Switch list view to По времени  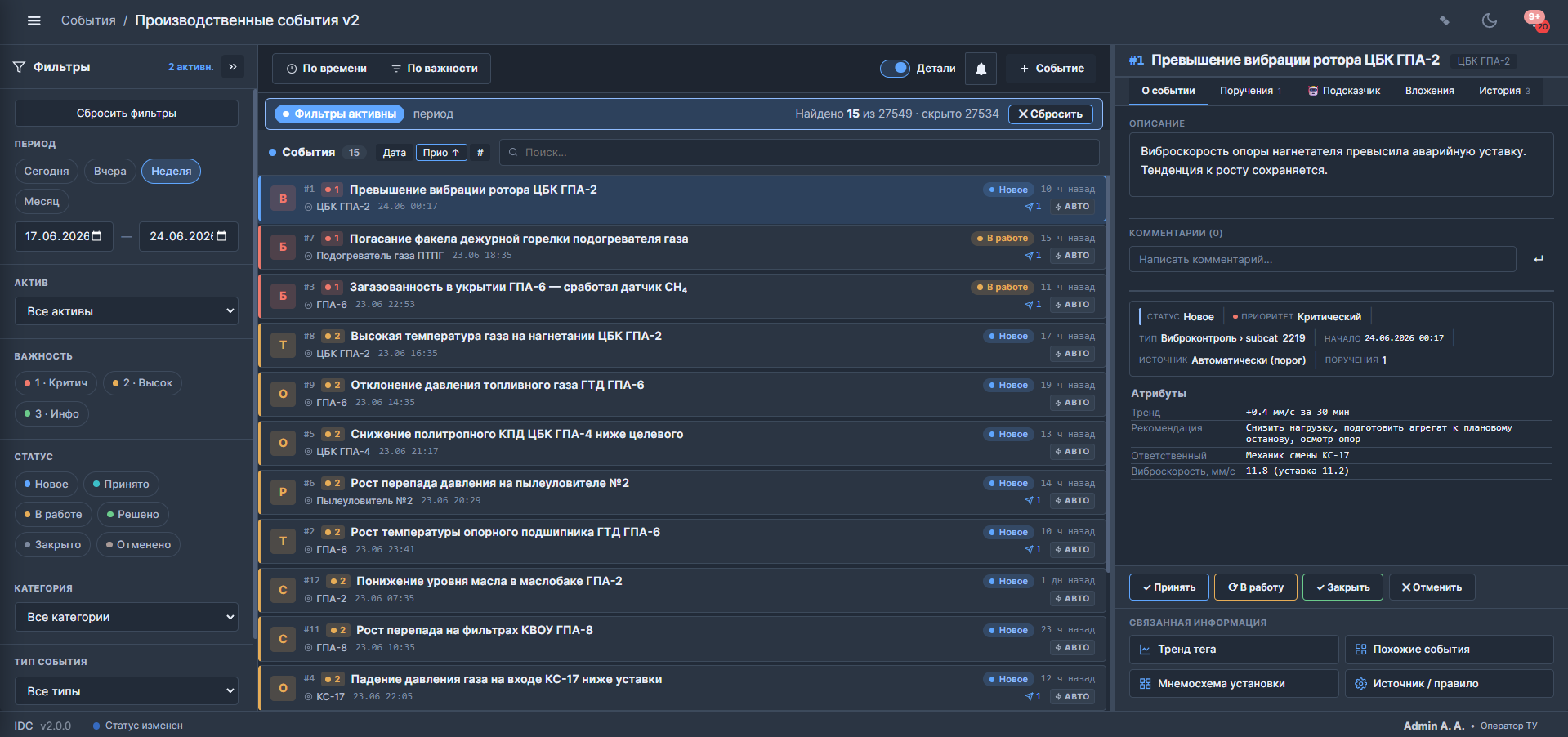327,69
